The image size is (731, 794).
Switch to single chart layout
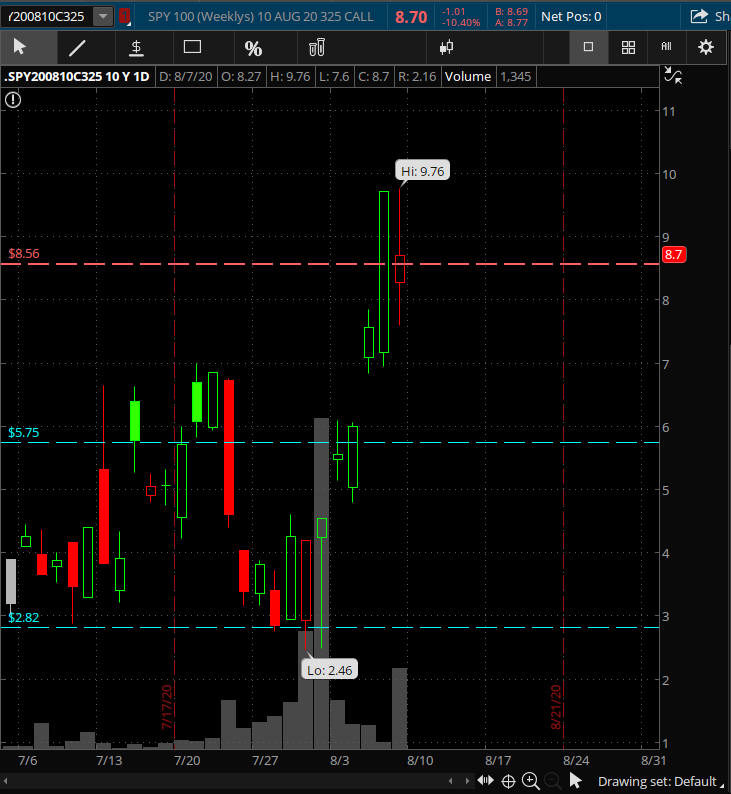[588, 47]
